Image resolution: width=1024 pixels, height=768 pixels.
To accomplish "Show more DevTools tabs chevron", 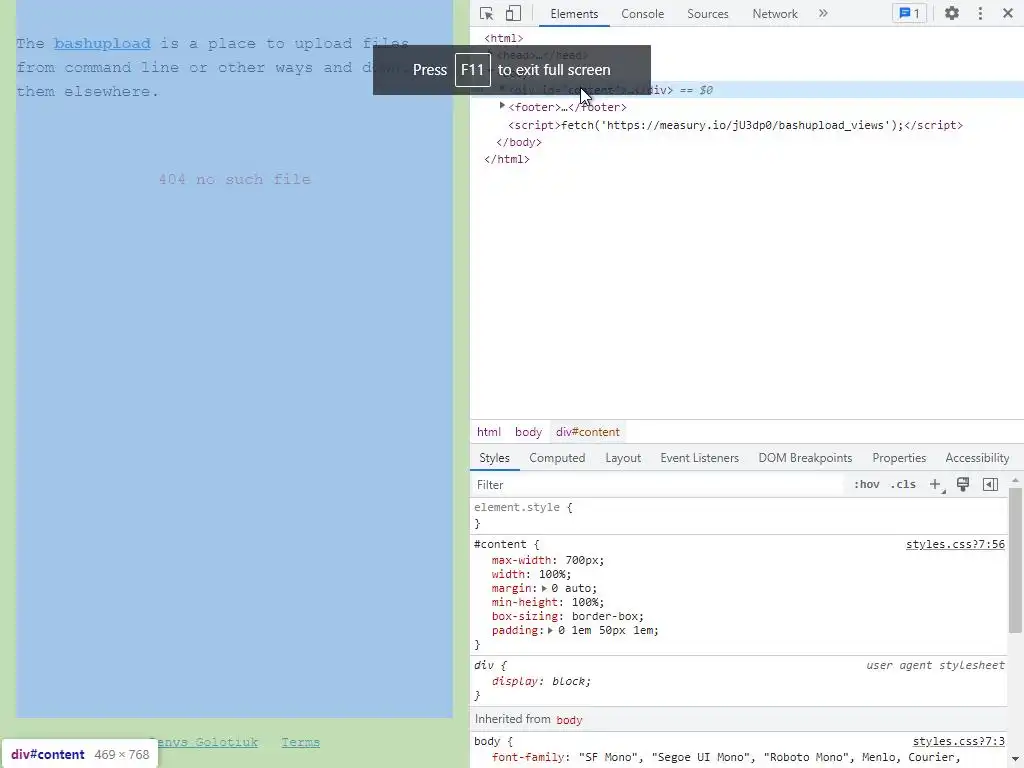I will point(823,14).
